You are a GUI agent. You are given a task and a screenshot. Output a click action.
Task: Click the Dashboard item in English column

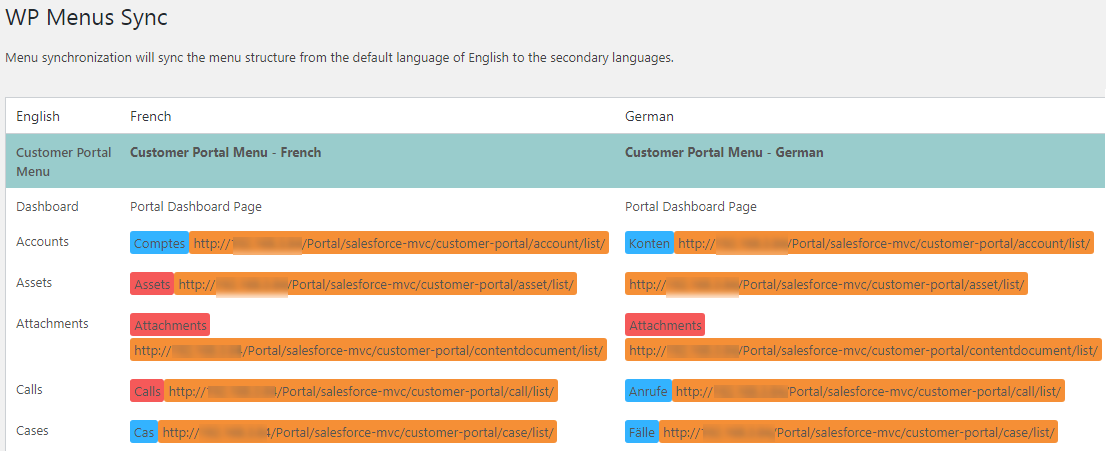47,207
